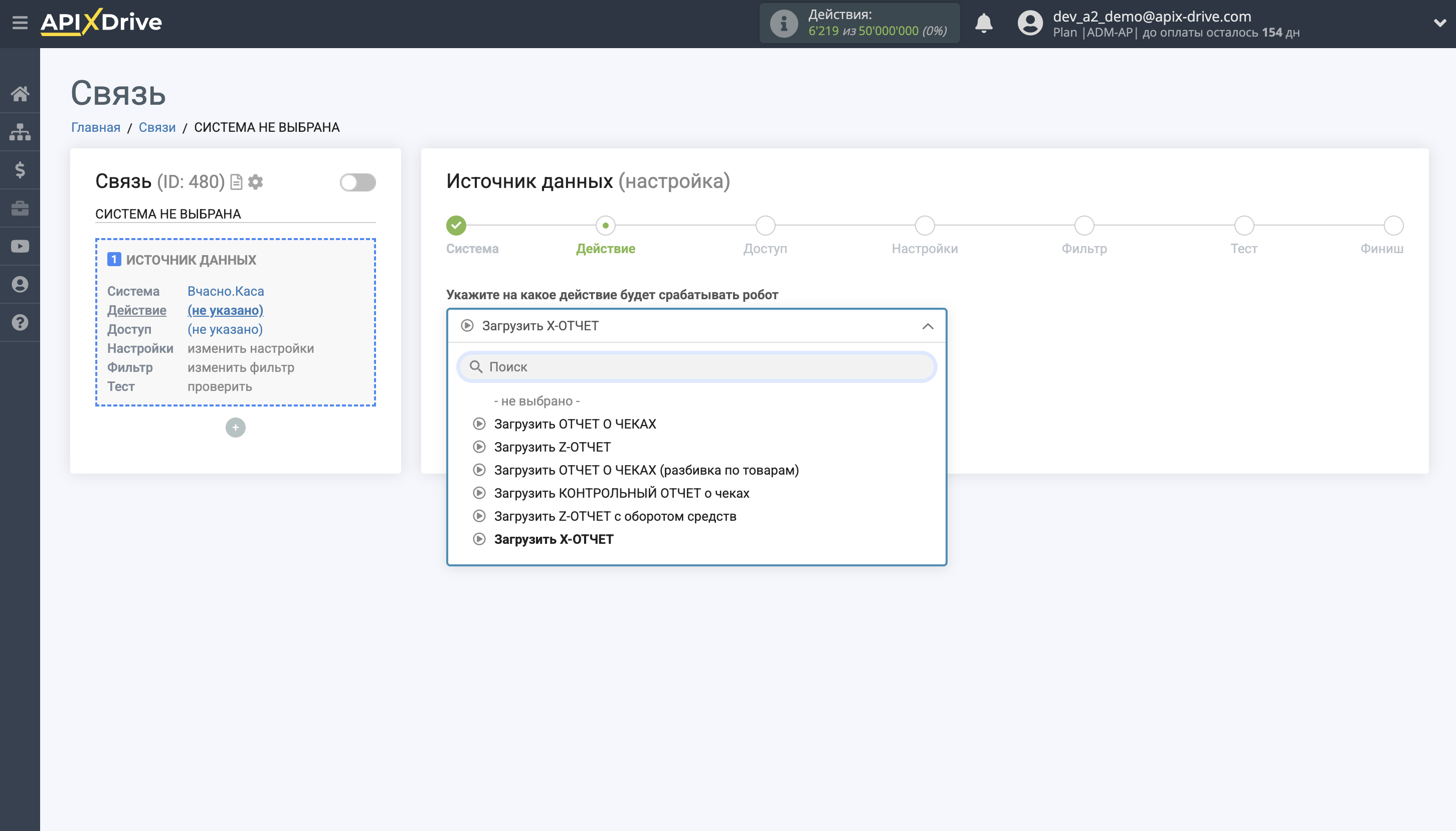Viewport: 1456px width, 831px height.
Task: Toggle the connection enable switch
Action: click(357, 182)
